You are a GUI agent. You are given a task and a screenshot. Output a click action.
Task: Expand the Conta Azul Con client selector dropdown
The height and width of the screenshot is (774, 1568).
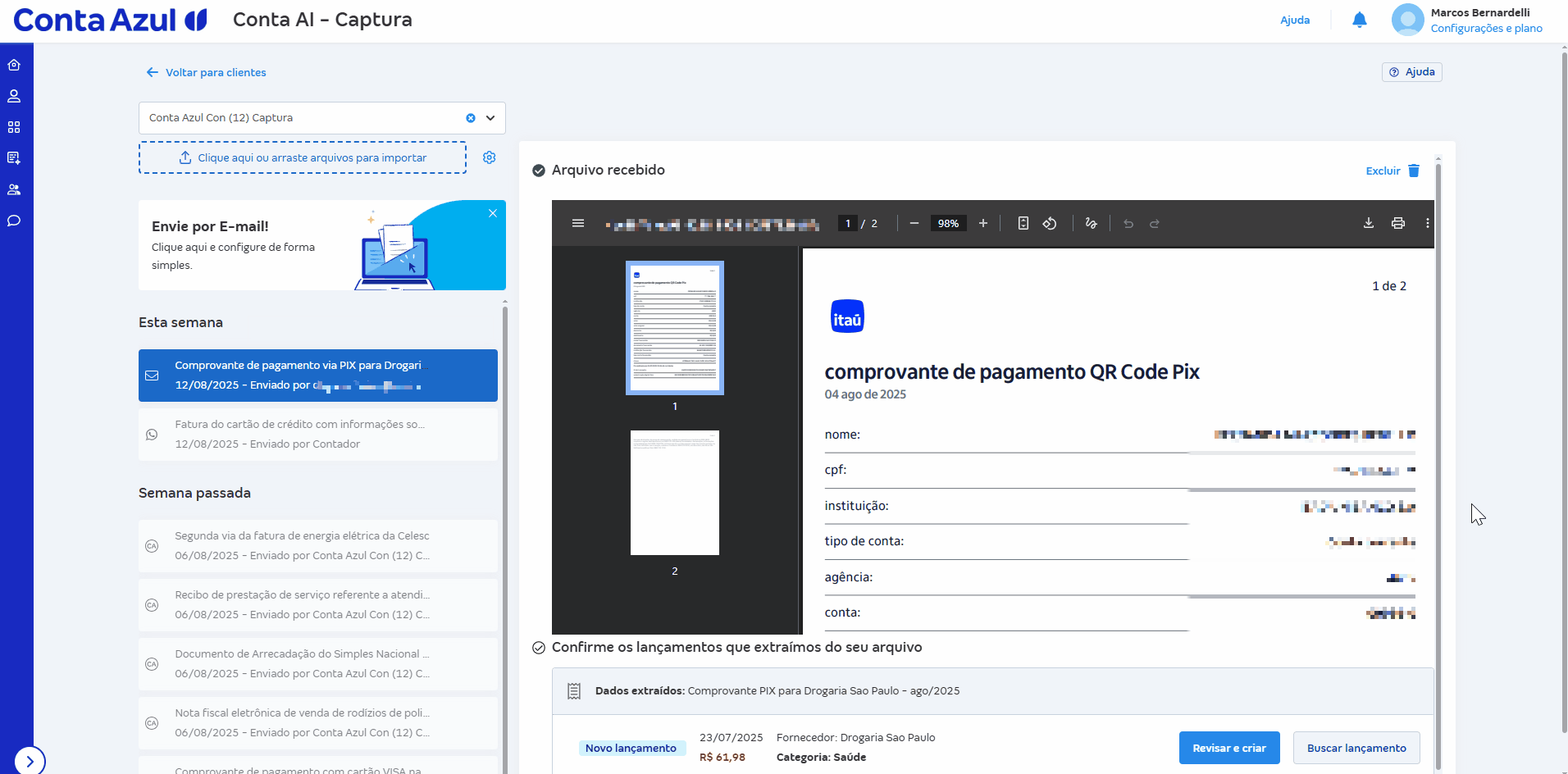coord(489,118)
